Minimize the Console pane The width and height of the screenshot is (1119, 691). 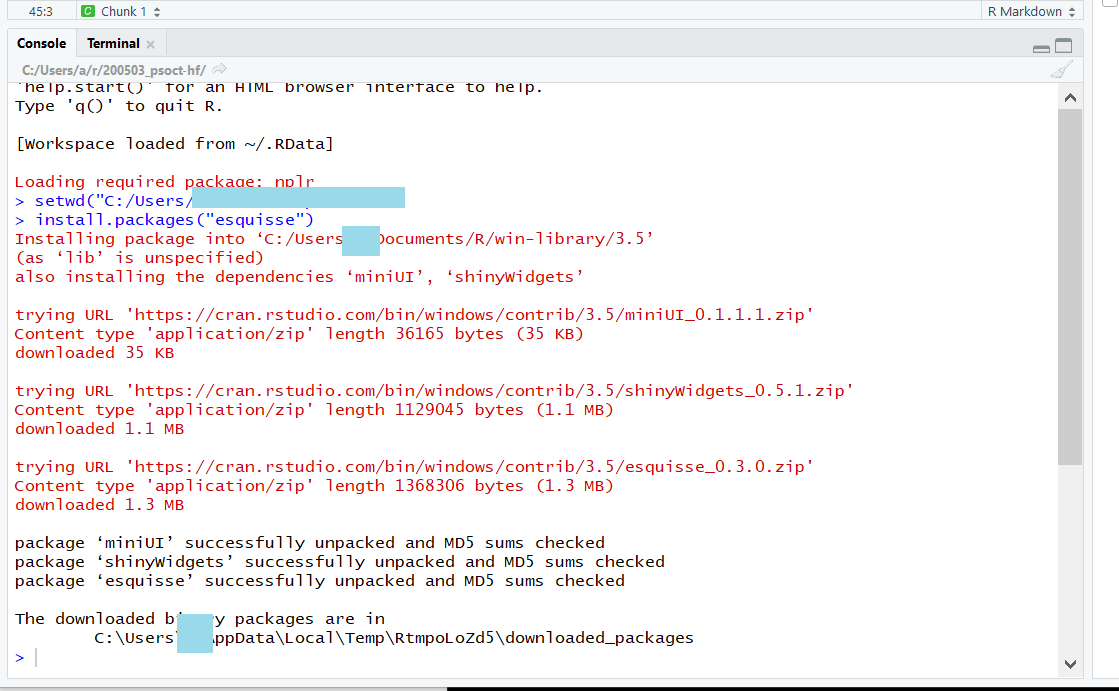click(x=1041, y=47)
